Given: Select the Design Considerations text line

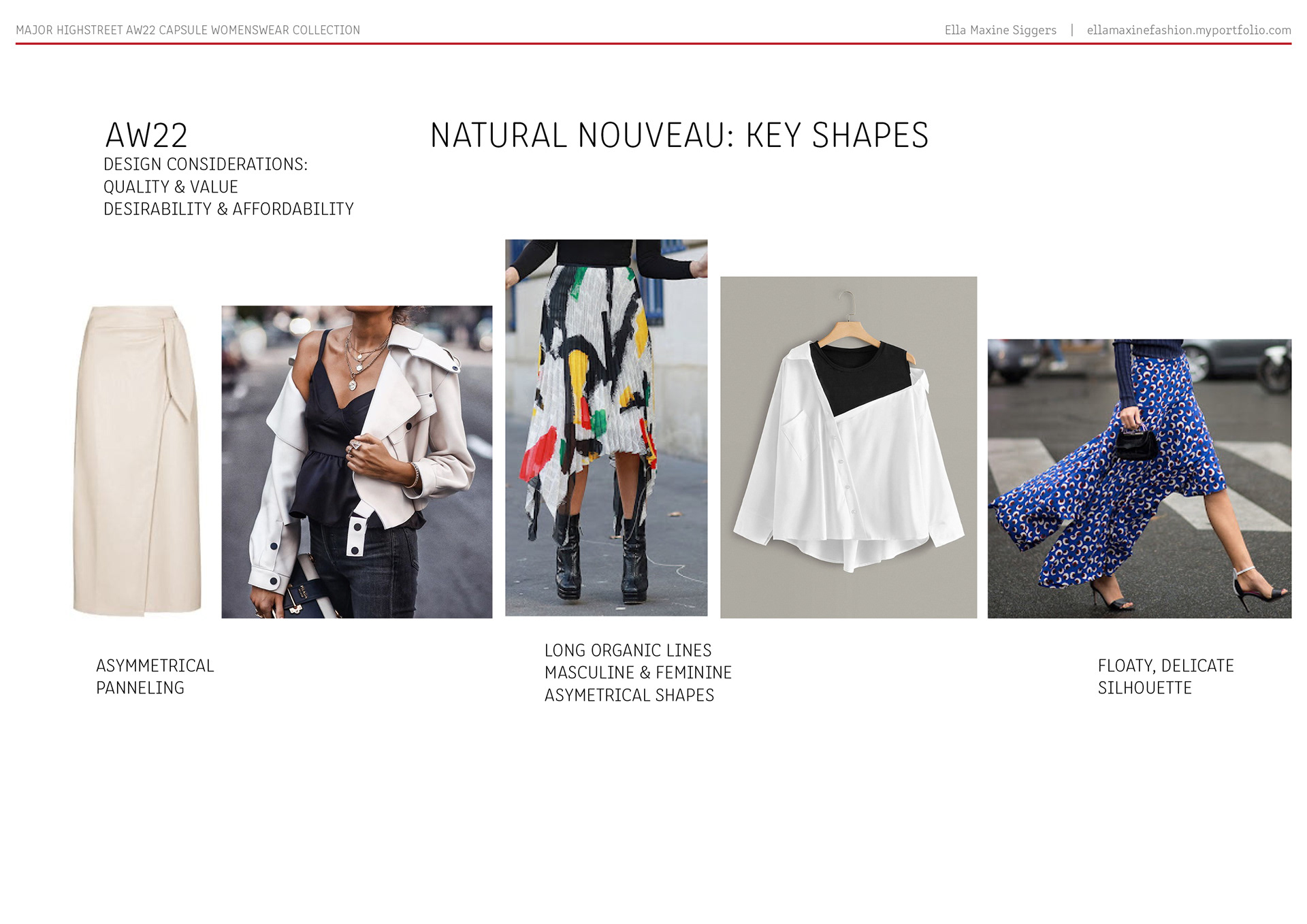Looking at the screenshot, I should pos(206,165).
